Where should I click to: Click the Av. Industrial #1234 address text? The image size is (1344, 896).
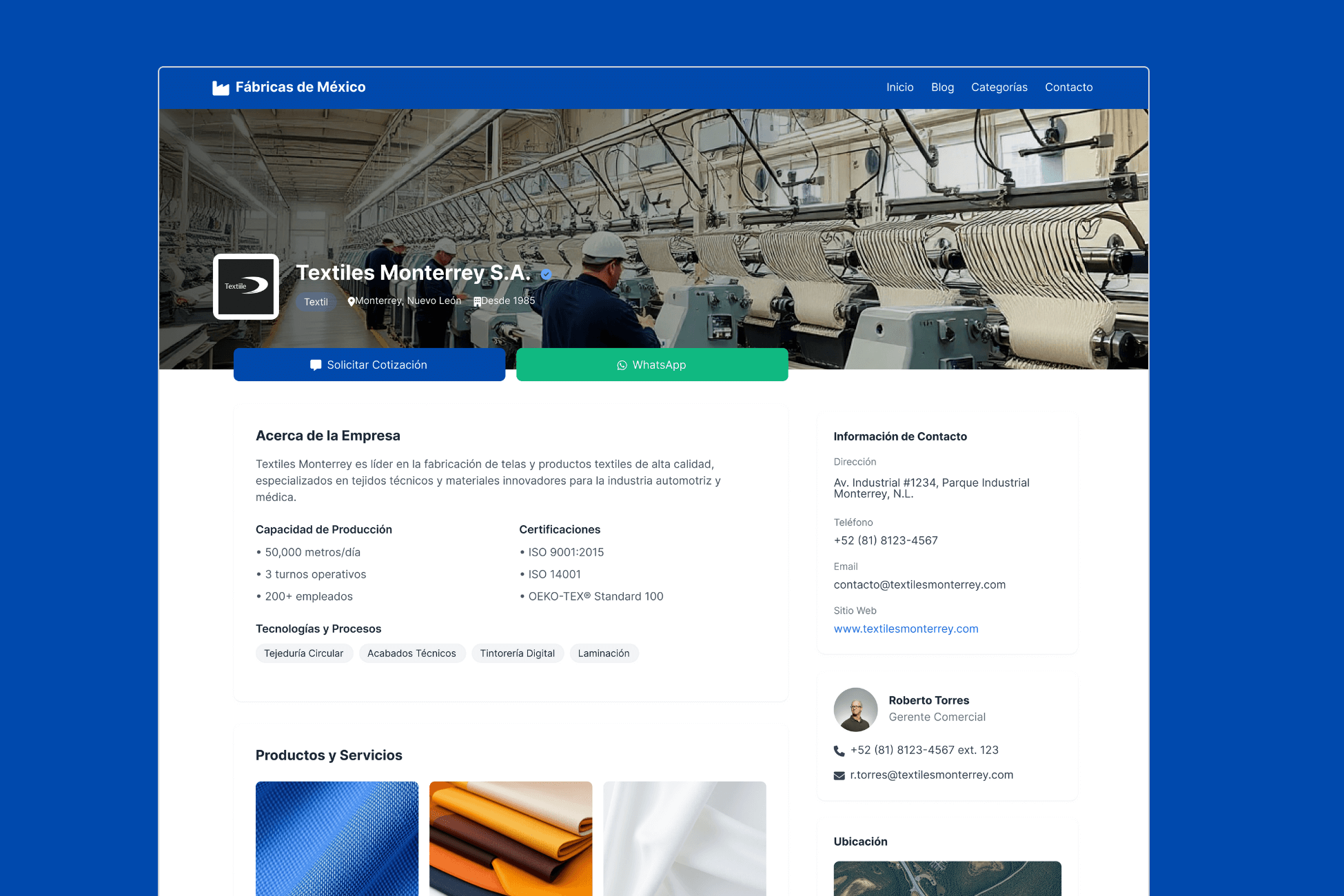[x=931, y=488]
